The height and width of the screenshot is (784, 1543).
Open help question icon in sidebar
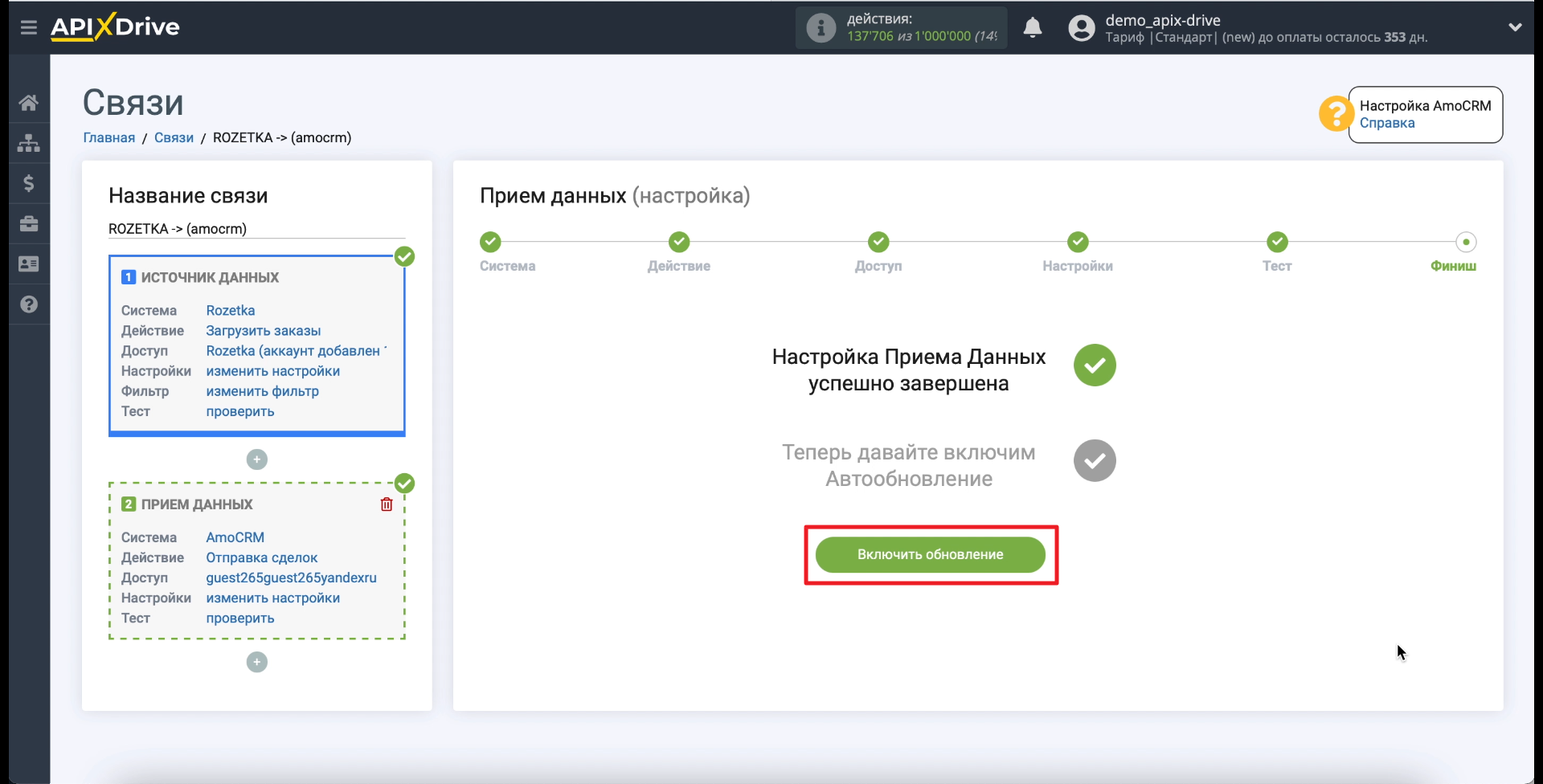pos(29,304)
